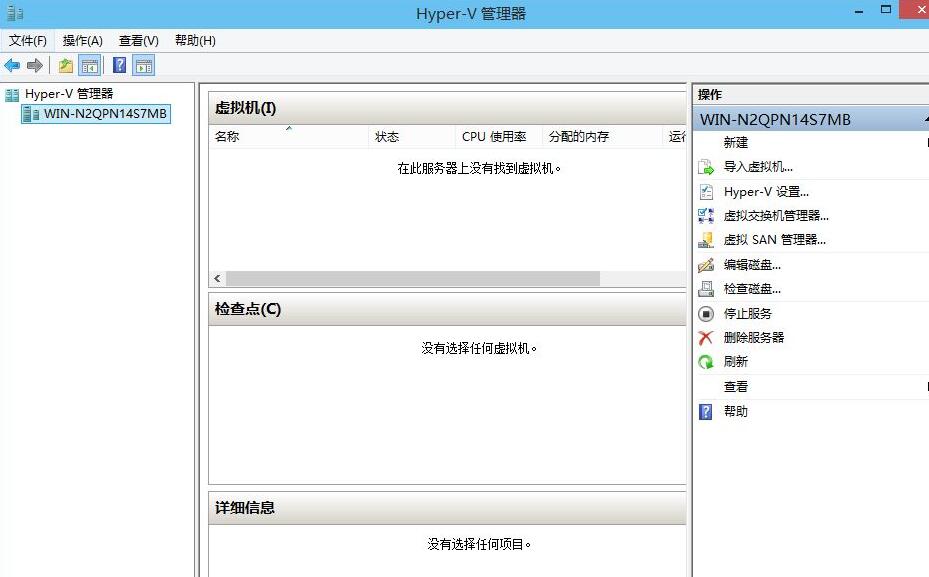929x577 pixels.
Task: Select 检查磁盘... action
Action: [752, 289]
